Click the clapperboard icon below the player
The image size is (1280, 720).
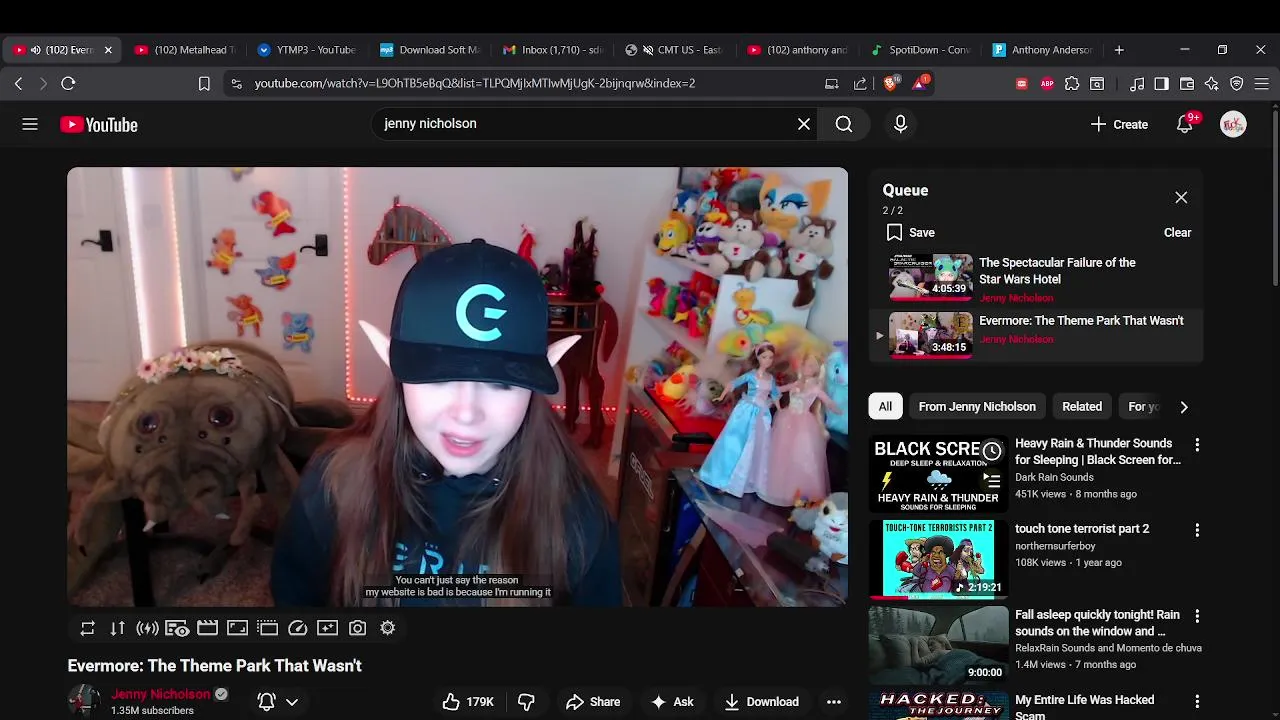(x=207, y=628)
